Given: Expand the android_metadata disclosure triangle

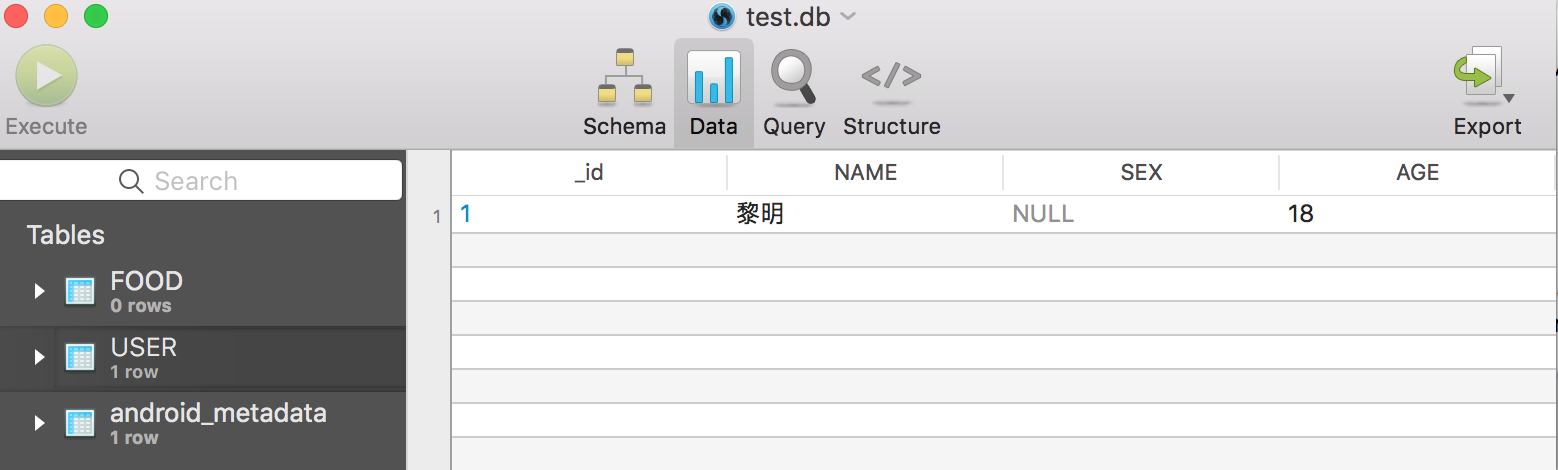Looking at the screenshot, I should (39, 423).
